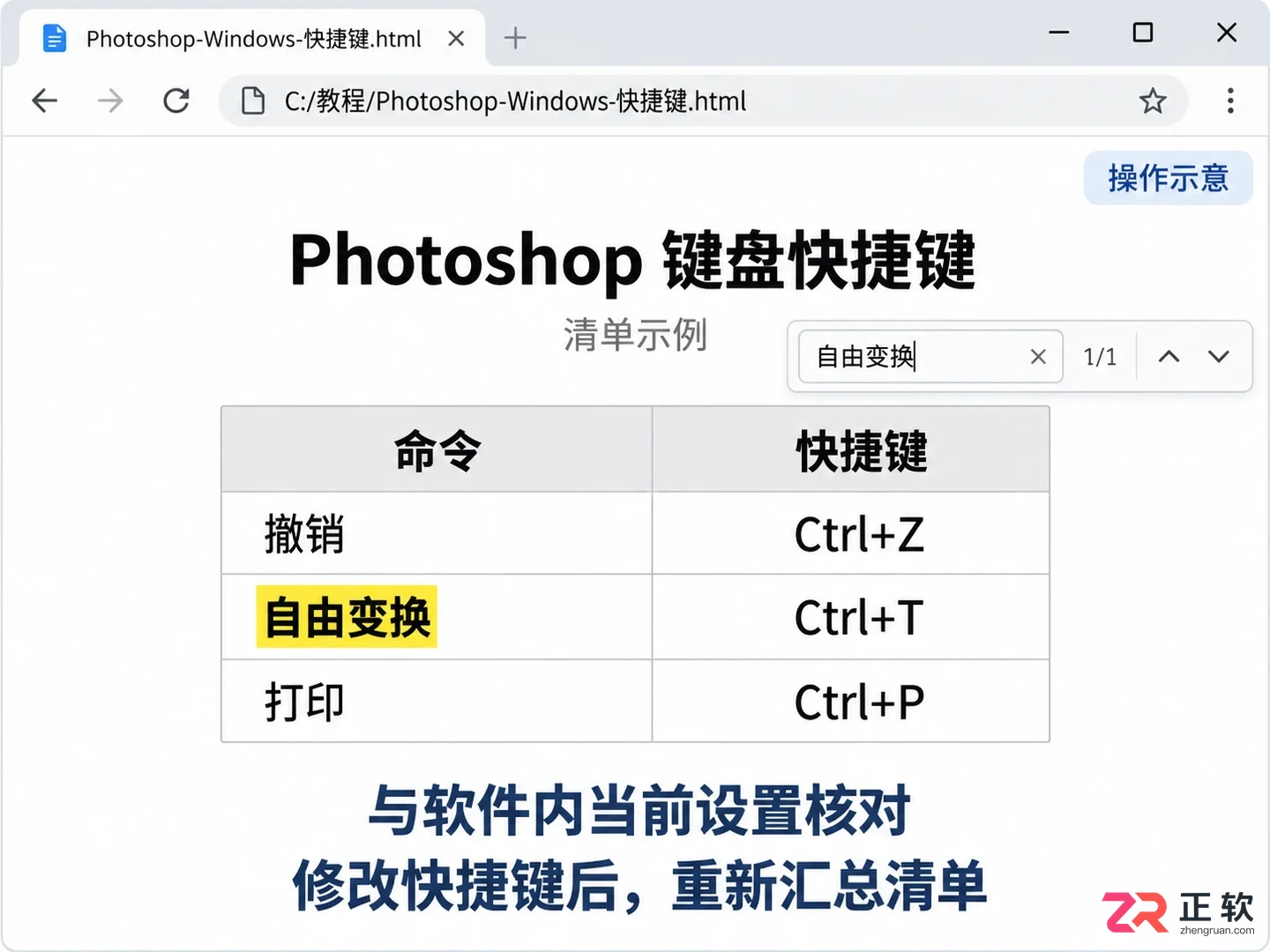Reload the page with the refresh icon
Screen dimensions: 1270x952
coord(176,100)
